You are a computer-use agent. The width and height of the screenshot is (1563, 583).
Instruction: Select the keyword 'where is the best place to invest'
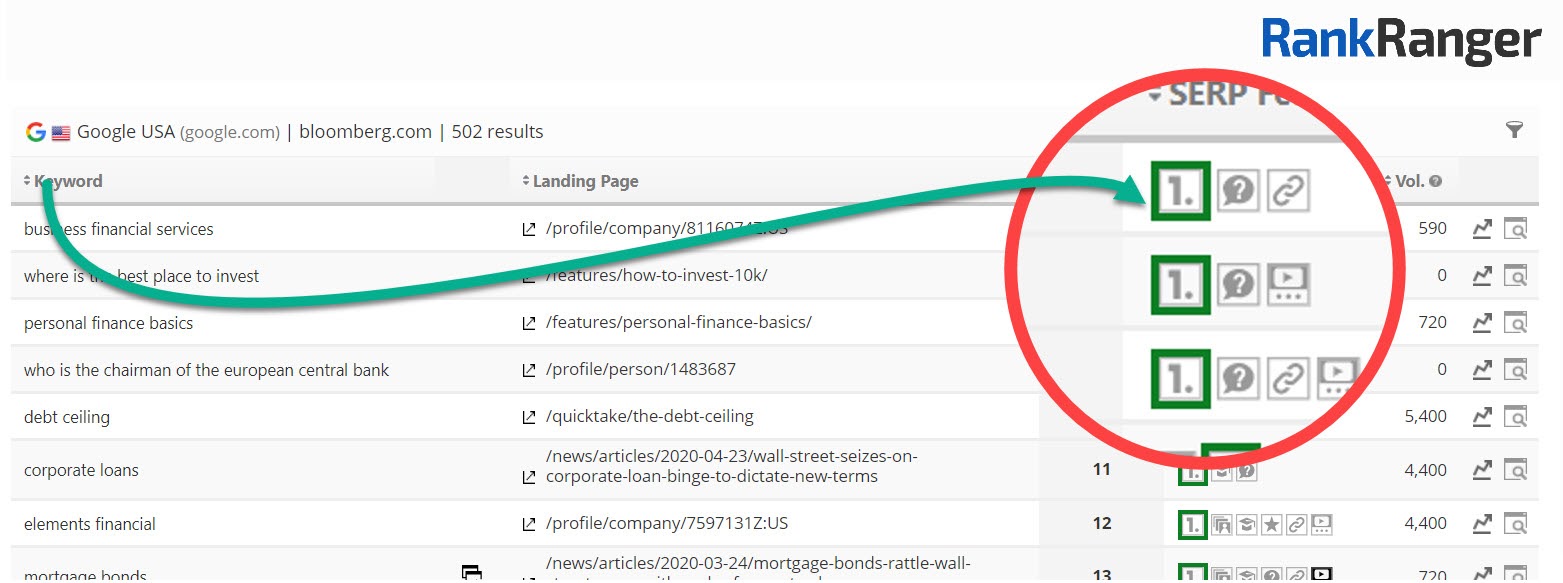(141, 276)
